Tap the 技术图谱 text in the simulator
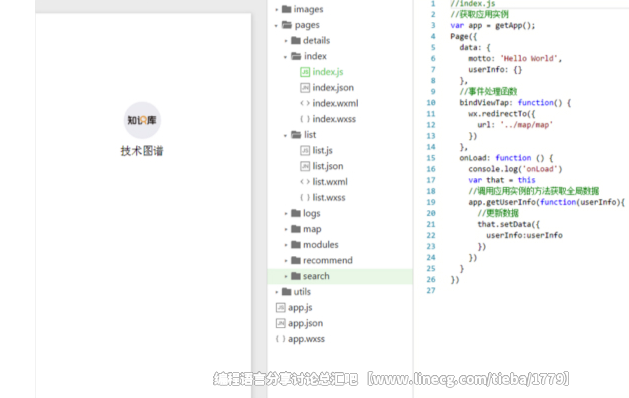629x398 pixels. (142, 151)
